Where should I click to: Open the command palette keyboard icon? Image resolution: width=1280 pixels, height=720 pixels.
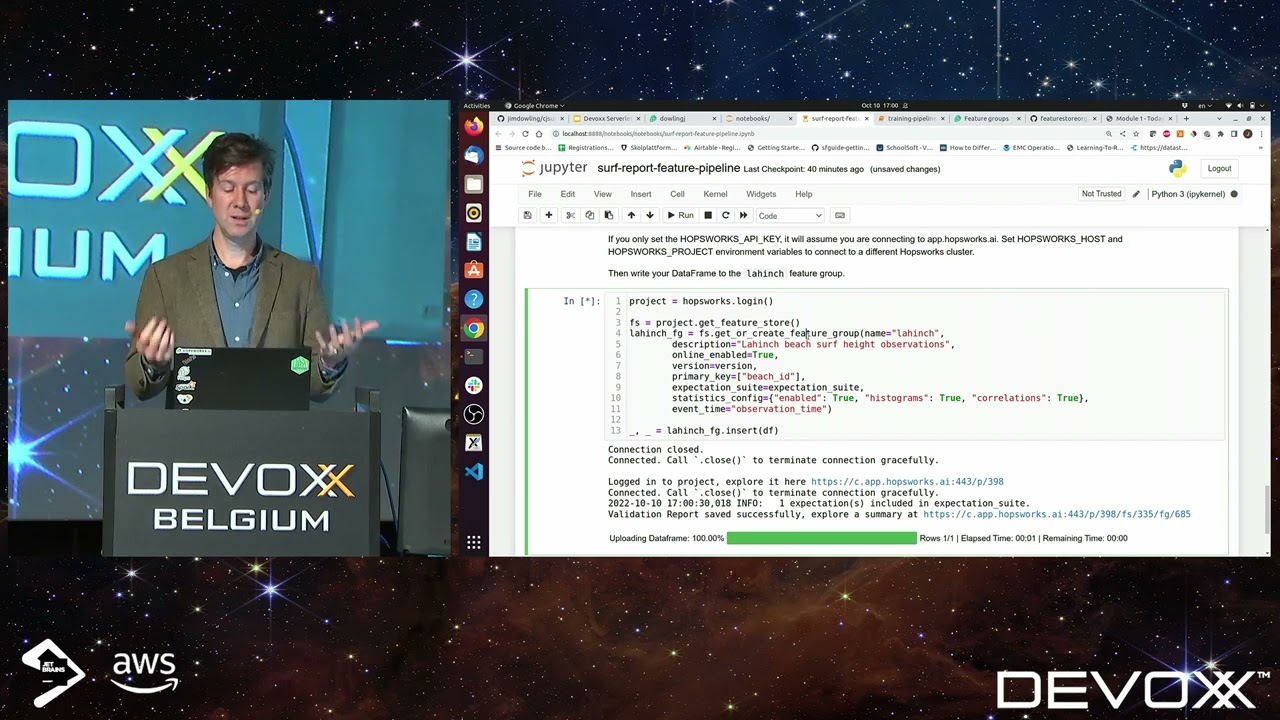click(840, 215)
